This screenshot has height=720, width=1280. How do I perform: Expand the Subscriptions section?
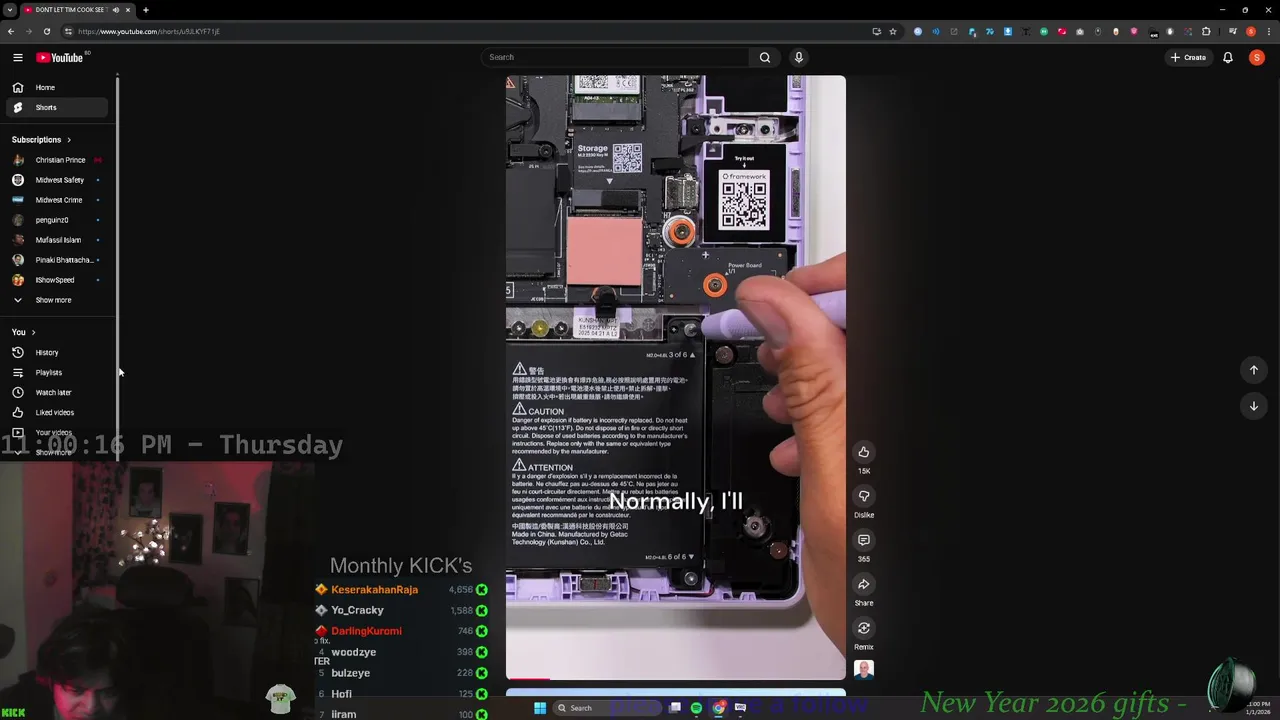tap(41, 139)
